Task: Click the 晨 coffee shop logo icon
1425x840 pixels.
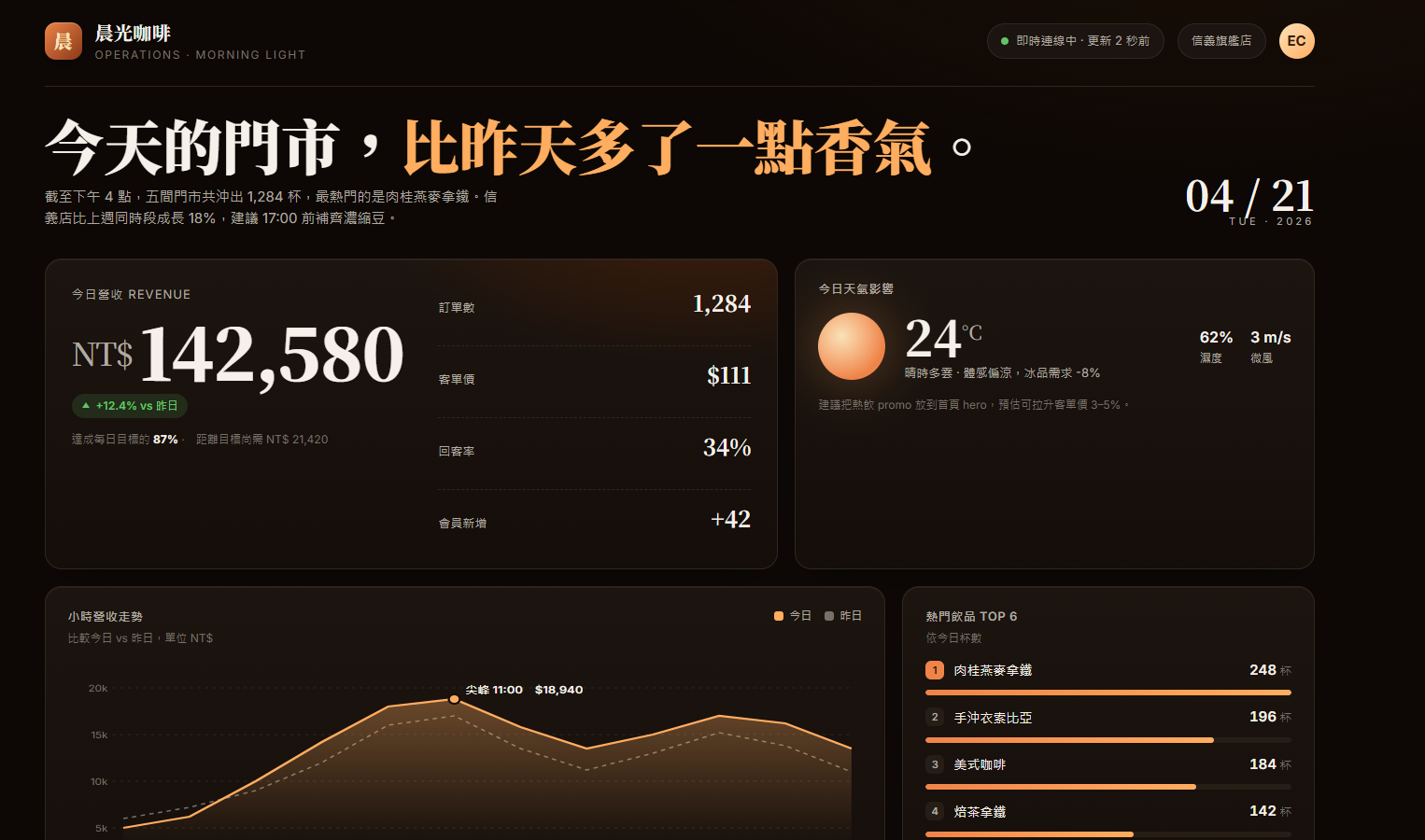Action: [x=63, y=40]
